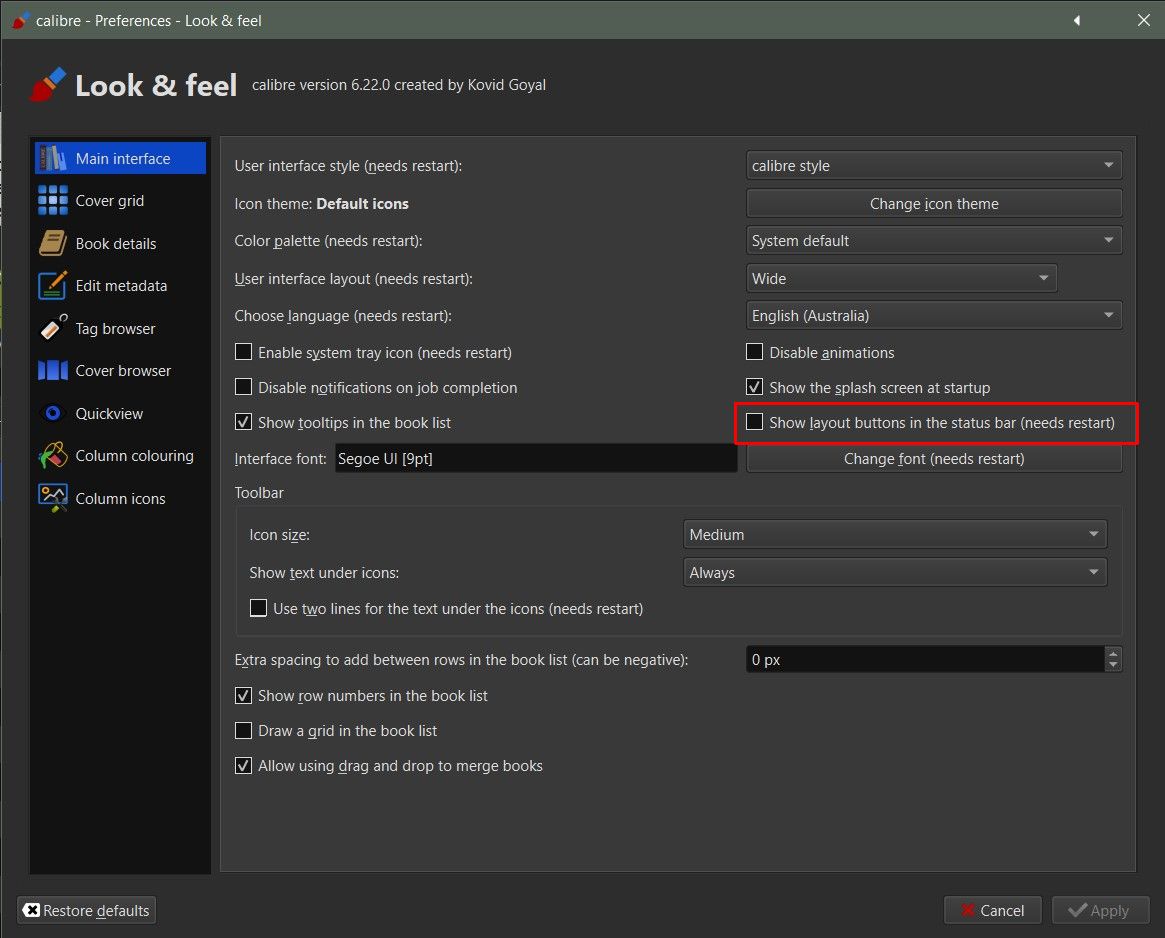Click the Change icon theme button
Screen dimensions: 1165x938
tap(934, 204)
